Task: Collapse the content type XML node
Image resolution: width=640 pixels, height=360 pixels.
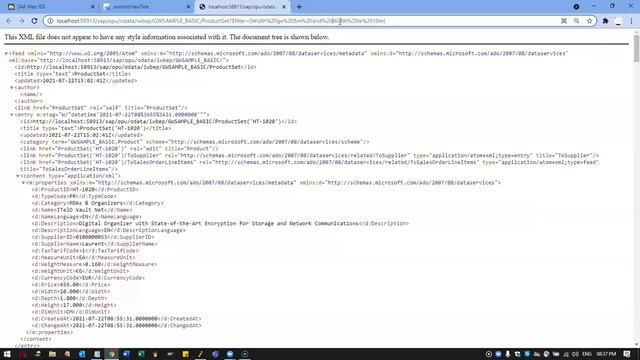Action: tap(18, 176)
